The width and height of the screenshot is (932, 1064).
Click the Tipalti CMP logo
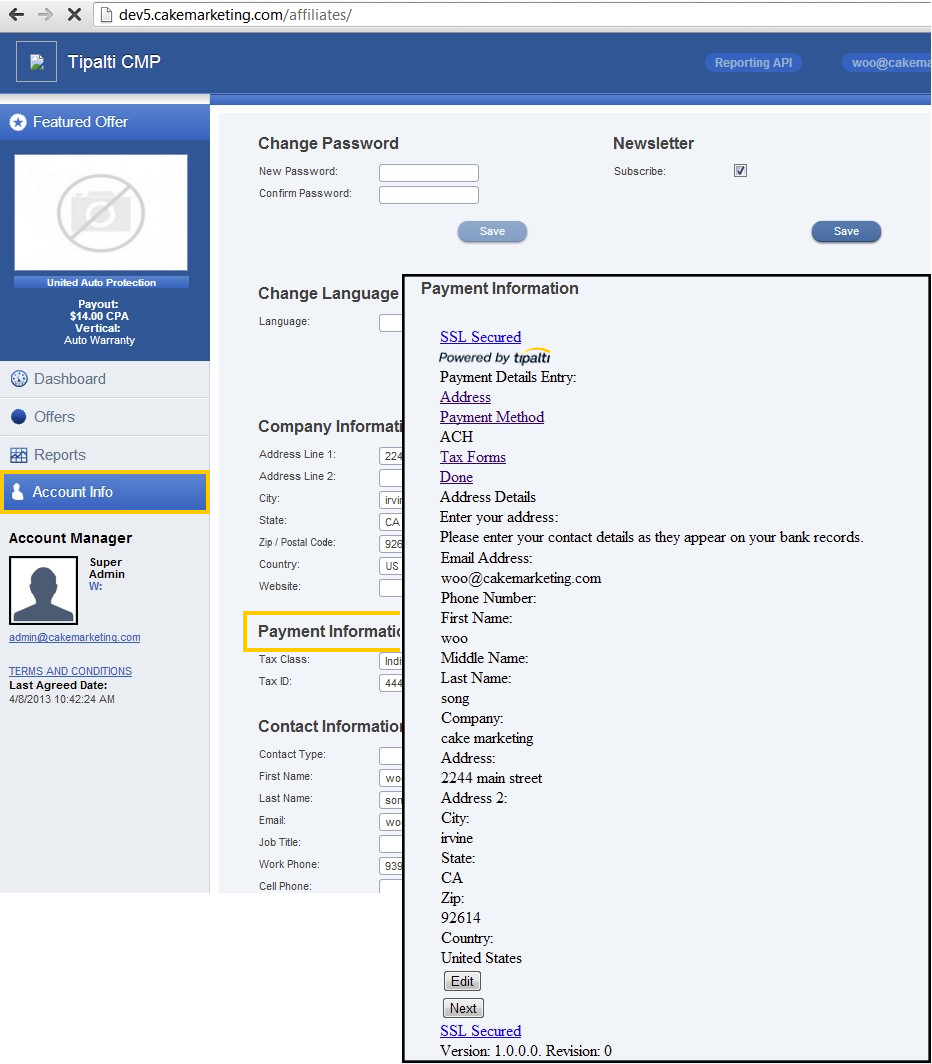[x=36, y=61]
